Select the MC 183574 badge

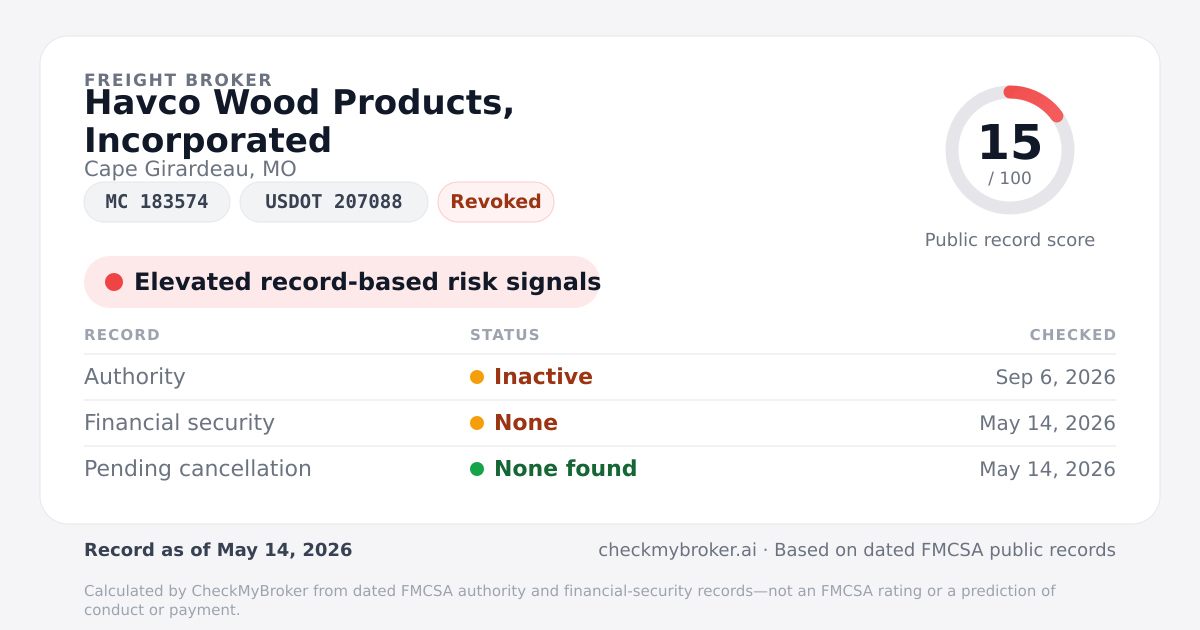point(157,202)
